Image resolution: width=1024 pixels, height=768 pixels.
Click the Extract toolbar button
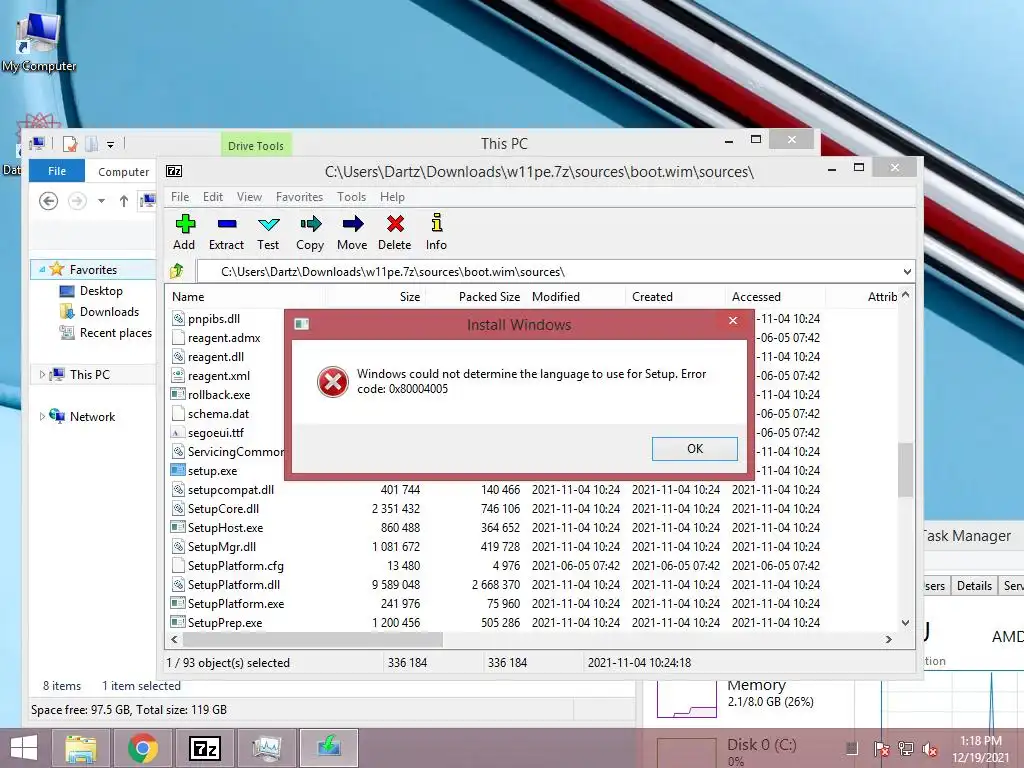tap(226, 232)
